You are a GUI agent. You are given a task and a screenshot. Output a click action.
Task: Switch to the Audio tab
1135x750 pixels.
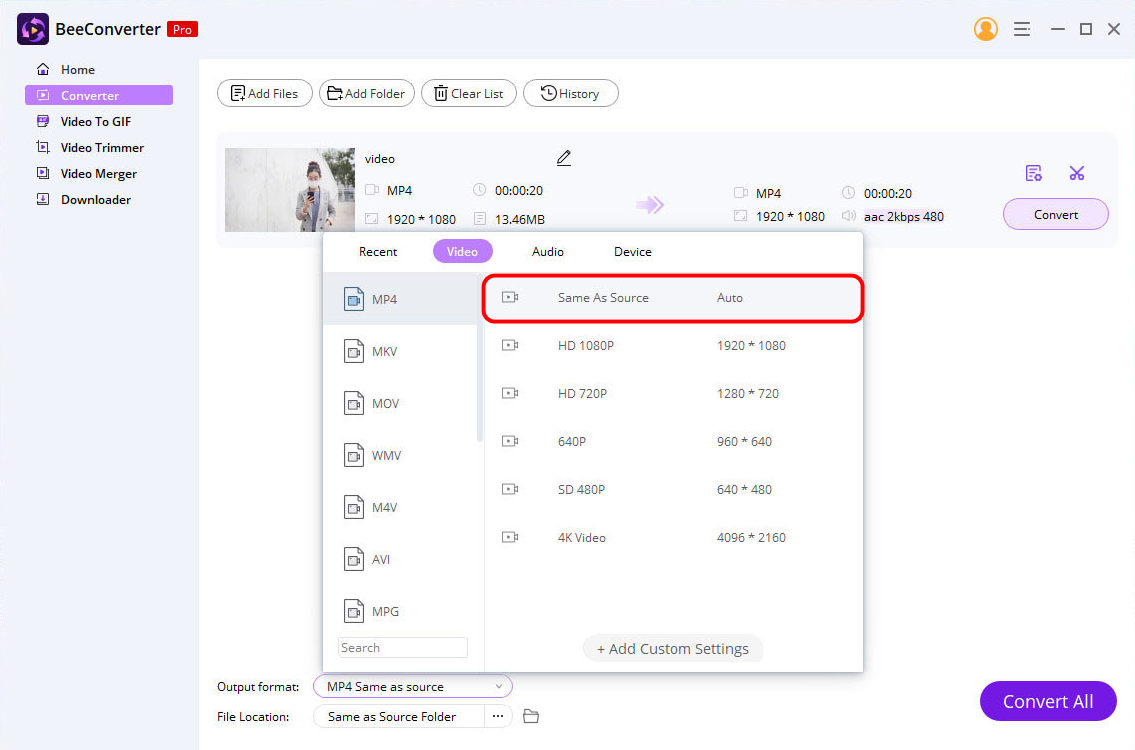[x=547, y=251]
